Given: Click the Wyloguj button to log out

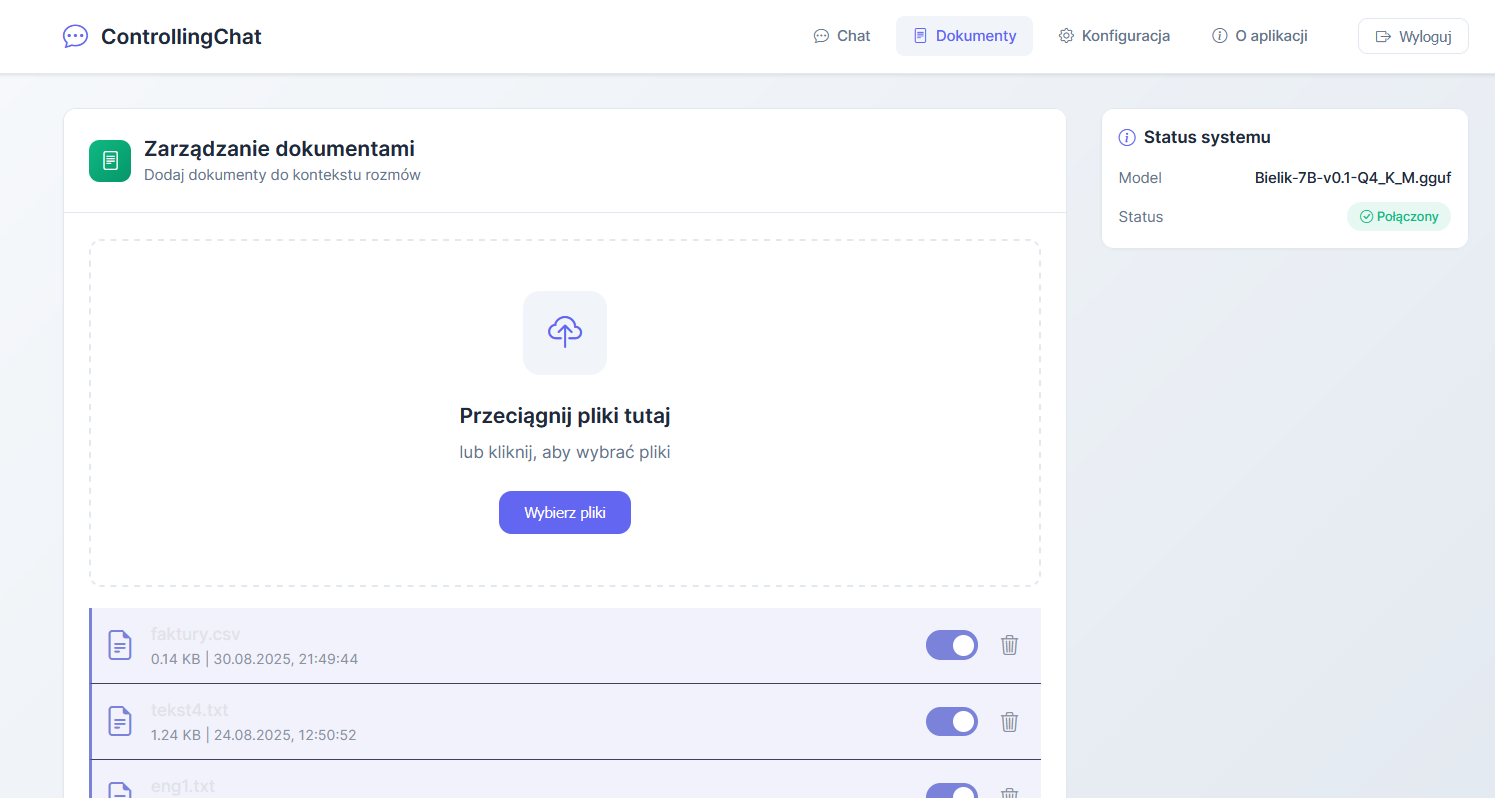Looking at the screenshot, I should [1412, 36].
